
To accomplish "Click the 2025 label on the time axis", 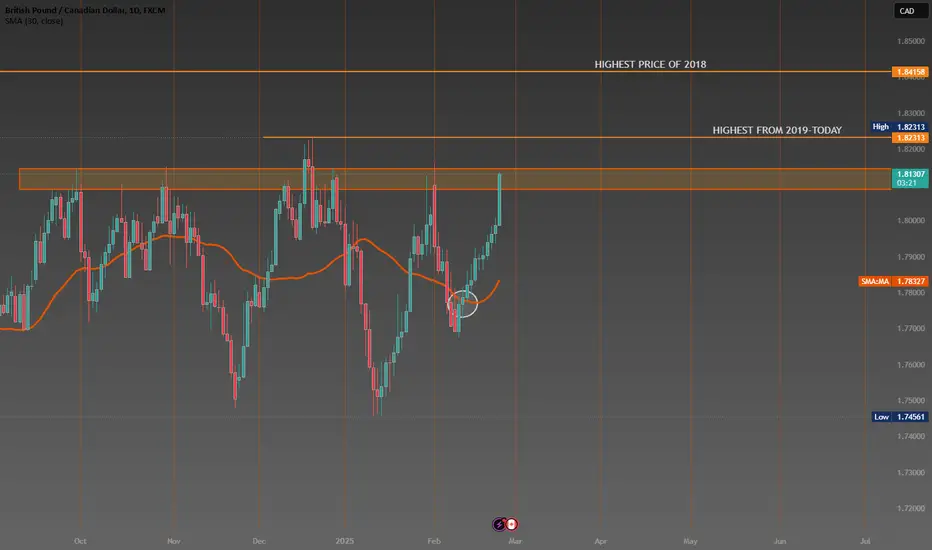I will (345, 541).
